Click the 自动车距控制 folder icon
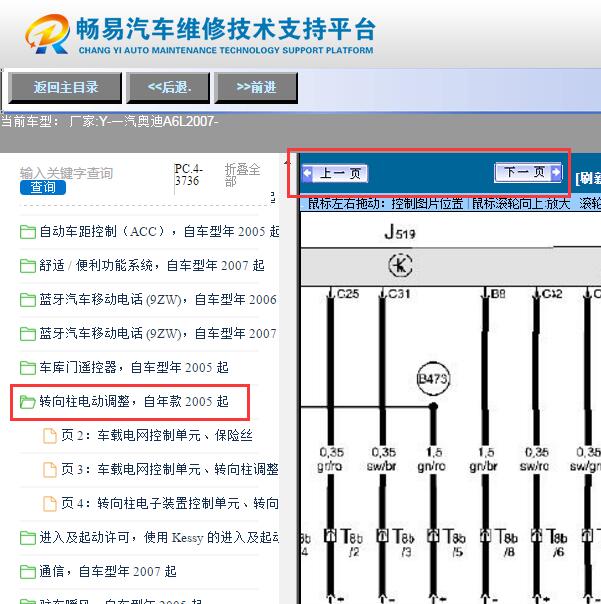The height and width of the screenshot is (604, 601). coord(28,232)
